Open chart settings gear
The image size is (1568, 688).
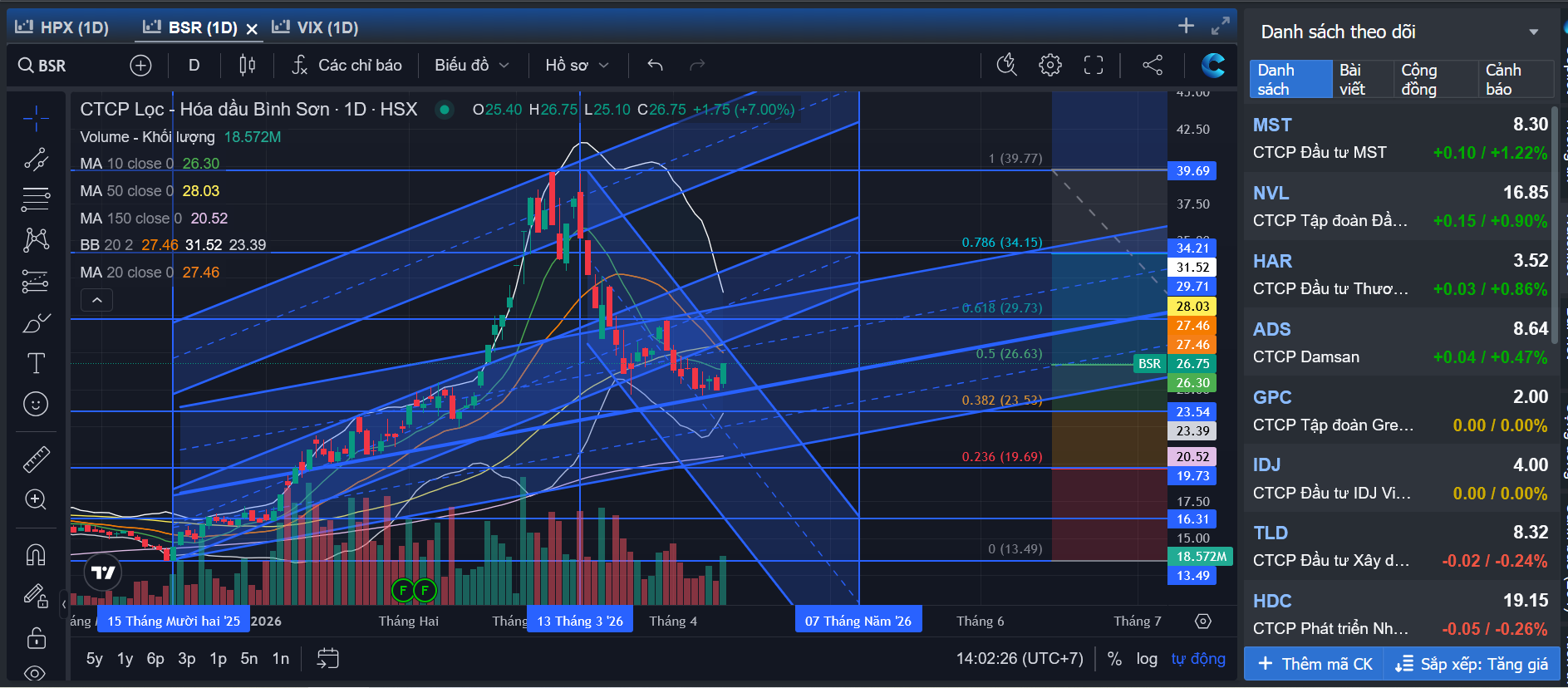click(1050, 65)
